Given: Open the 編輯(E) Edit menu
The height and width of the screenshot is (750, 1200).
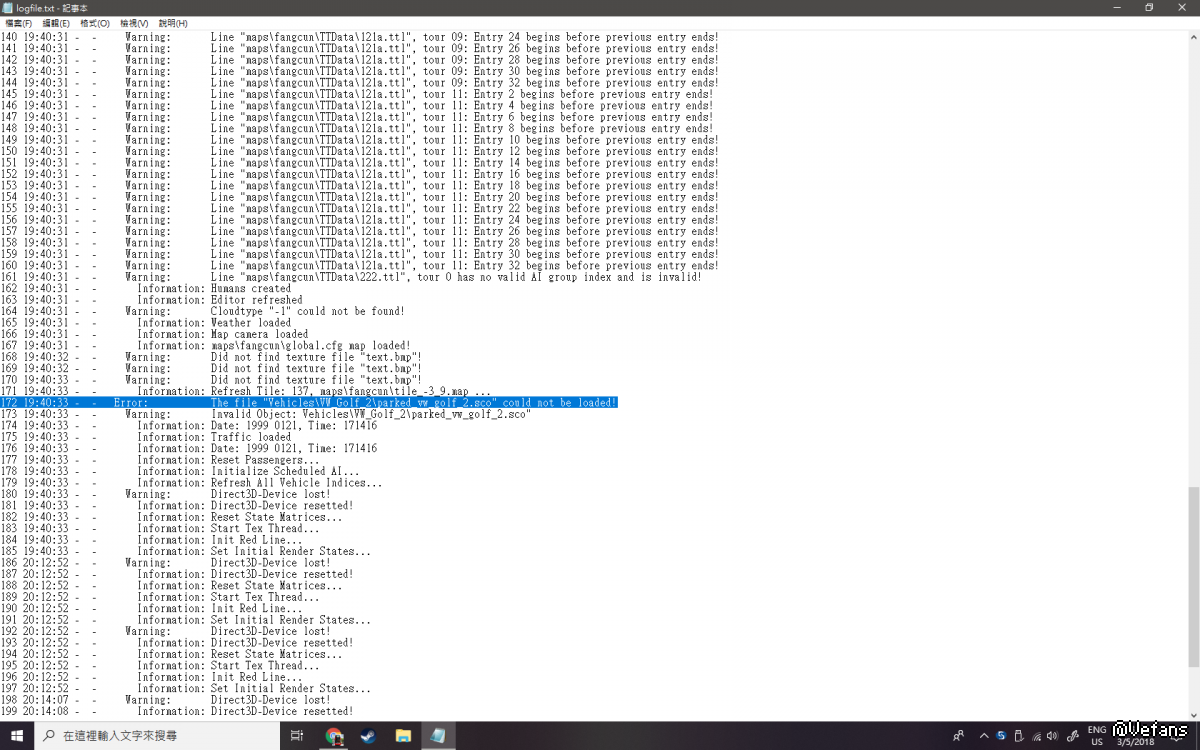Looking at the screenshot, I should (56, 23).
